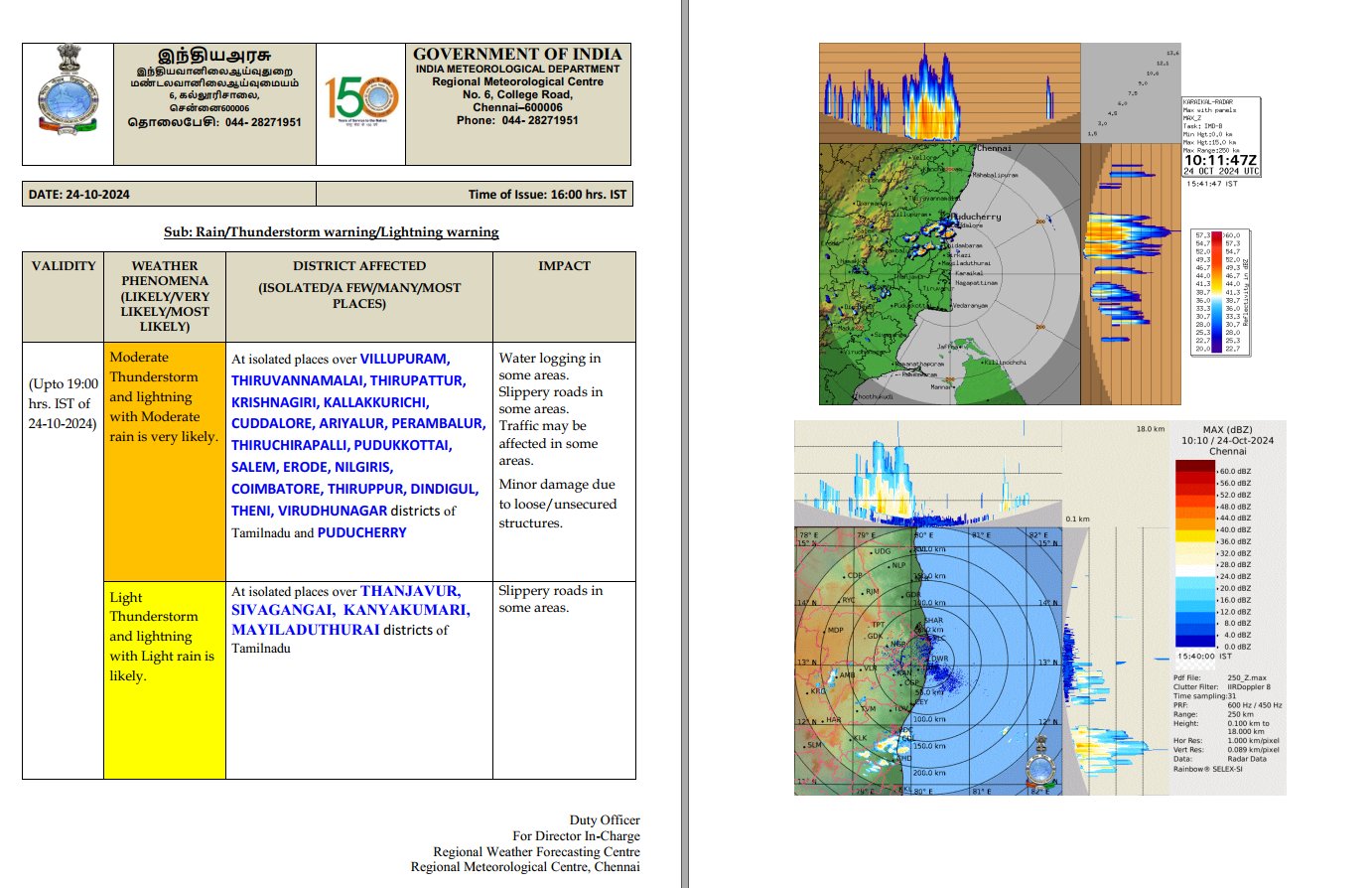Click the 'Regional Meteorological Centre, Chennai' footer line

click(x=525, y=867)
